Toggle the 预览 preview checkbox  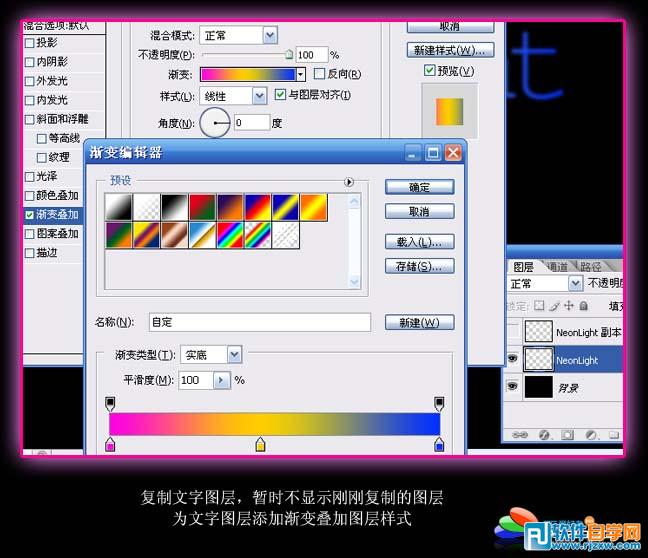430,70
